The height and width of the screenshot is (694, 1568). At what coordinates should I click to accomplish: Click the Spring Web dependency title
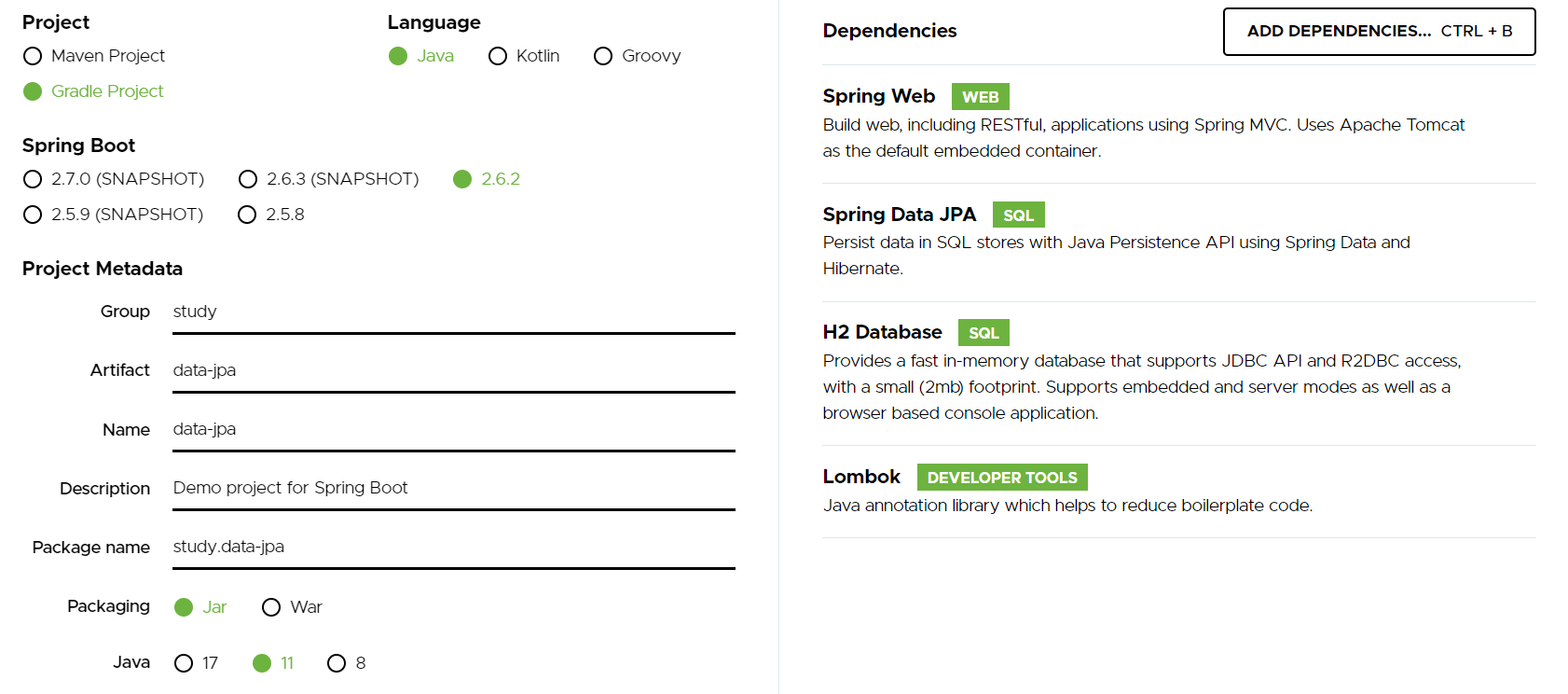[879, 96]
